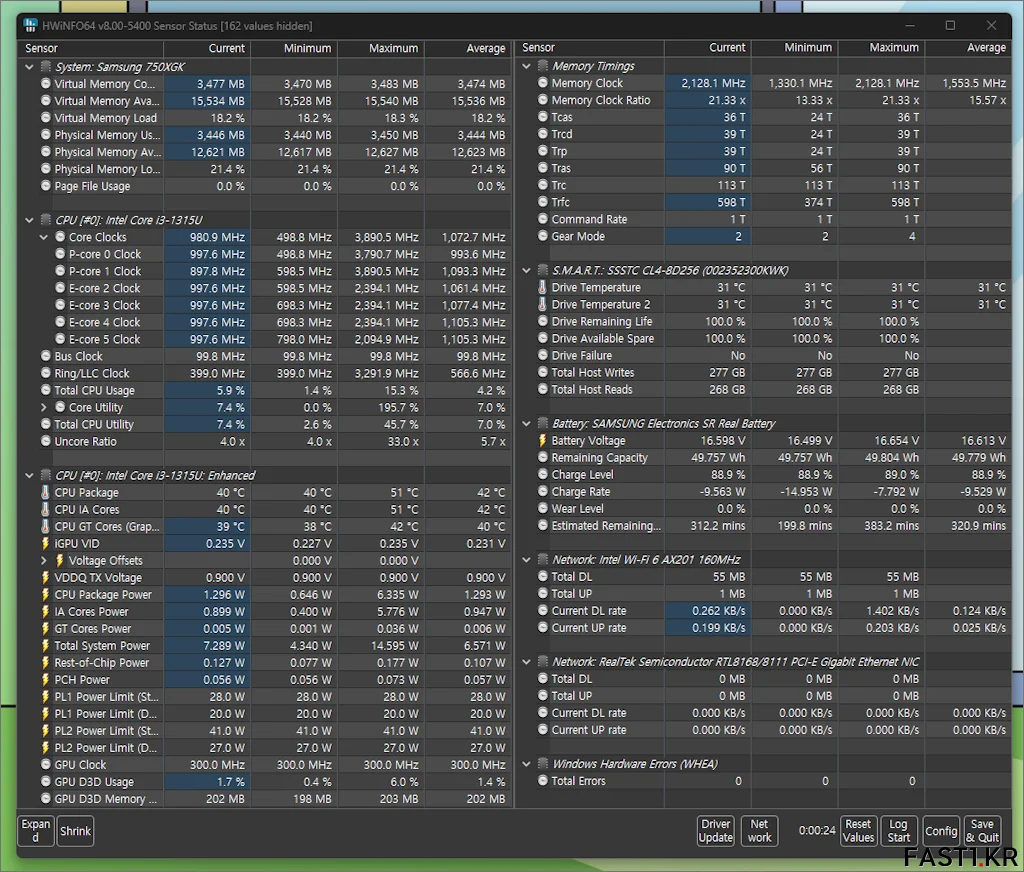Collapse the Memory Timings group
Viewport: 1024px width, 872px height.
point(526,66)
